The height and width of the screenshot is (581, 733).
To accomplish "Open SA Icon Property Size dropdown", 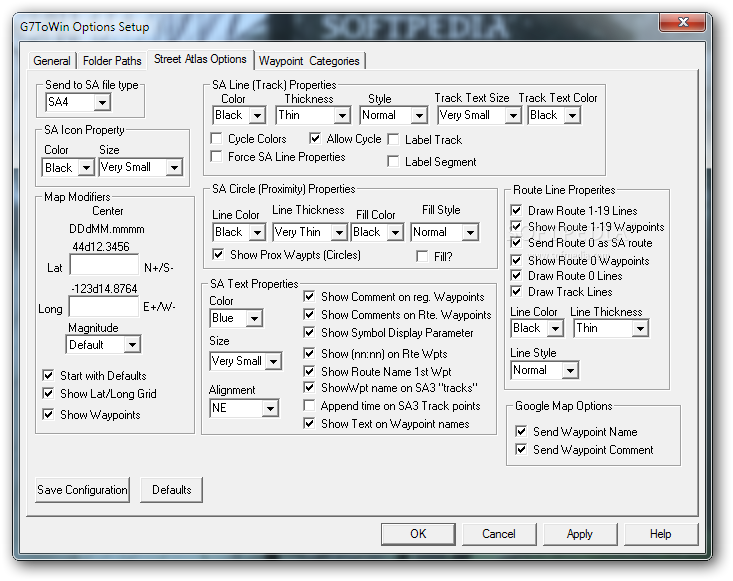I will pyautogui.click(x=140, y=167).
